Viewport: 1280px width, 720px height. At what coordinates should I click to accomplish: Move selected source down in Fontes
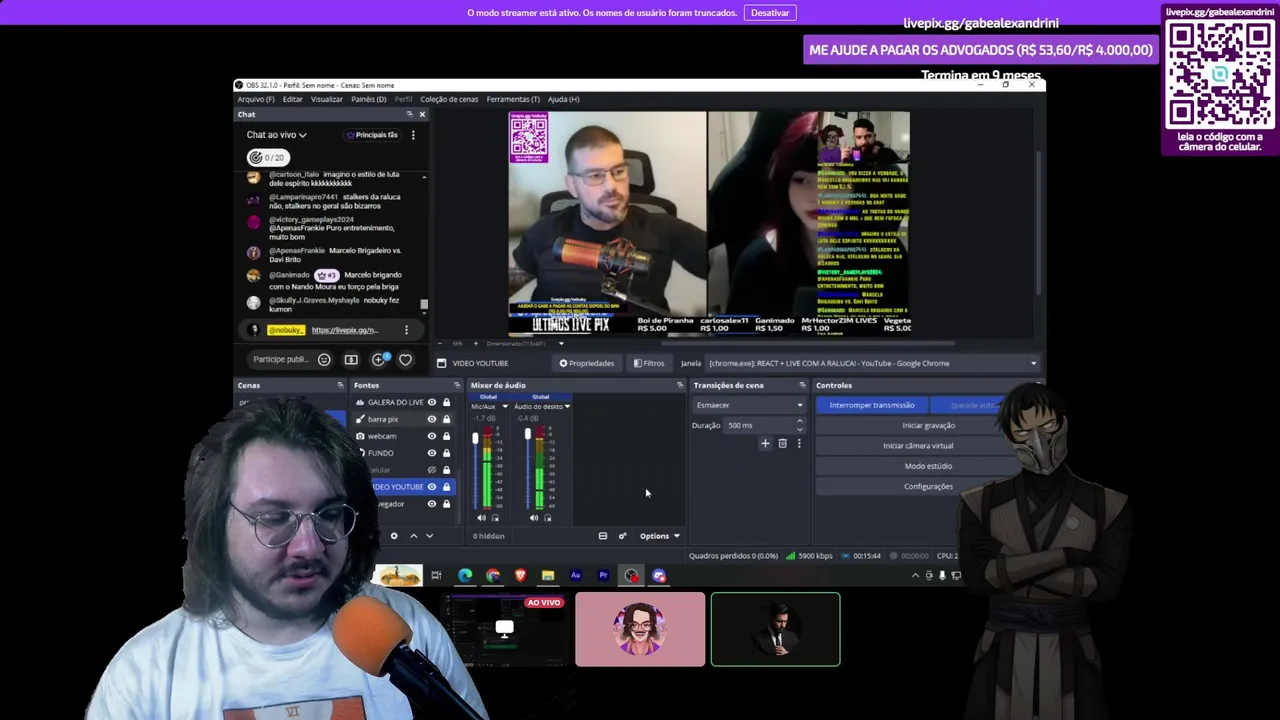[x=429, y=536]
